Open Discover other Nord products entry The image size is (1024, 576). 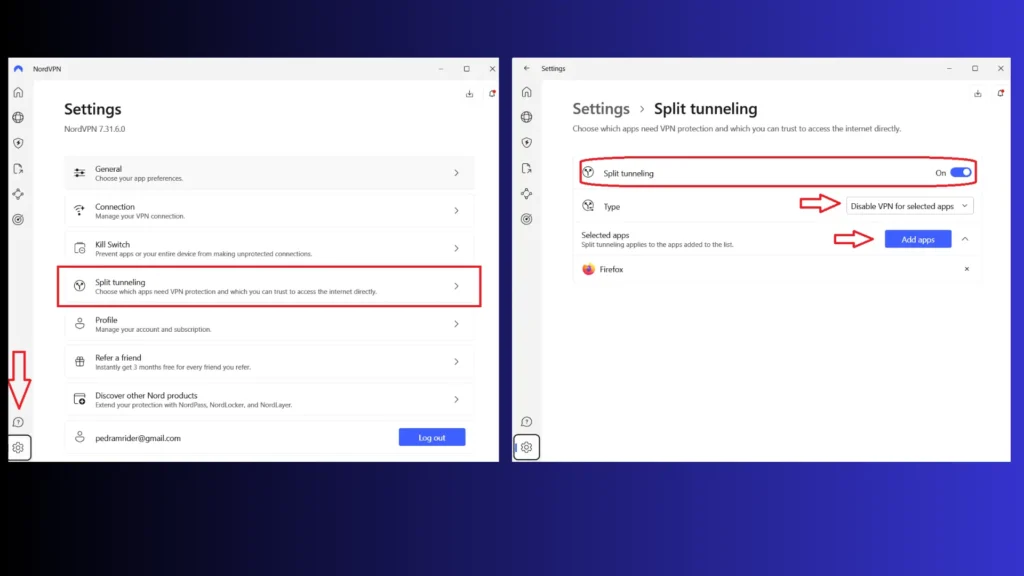click(x=269, y=399)
